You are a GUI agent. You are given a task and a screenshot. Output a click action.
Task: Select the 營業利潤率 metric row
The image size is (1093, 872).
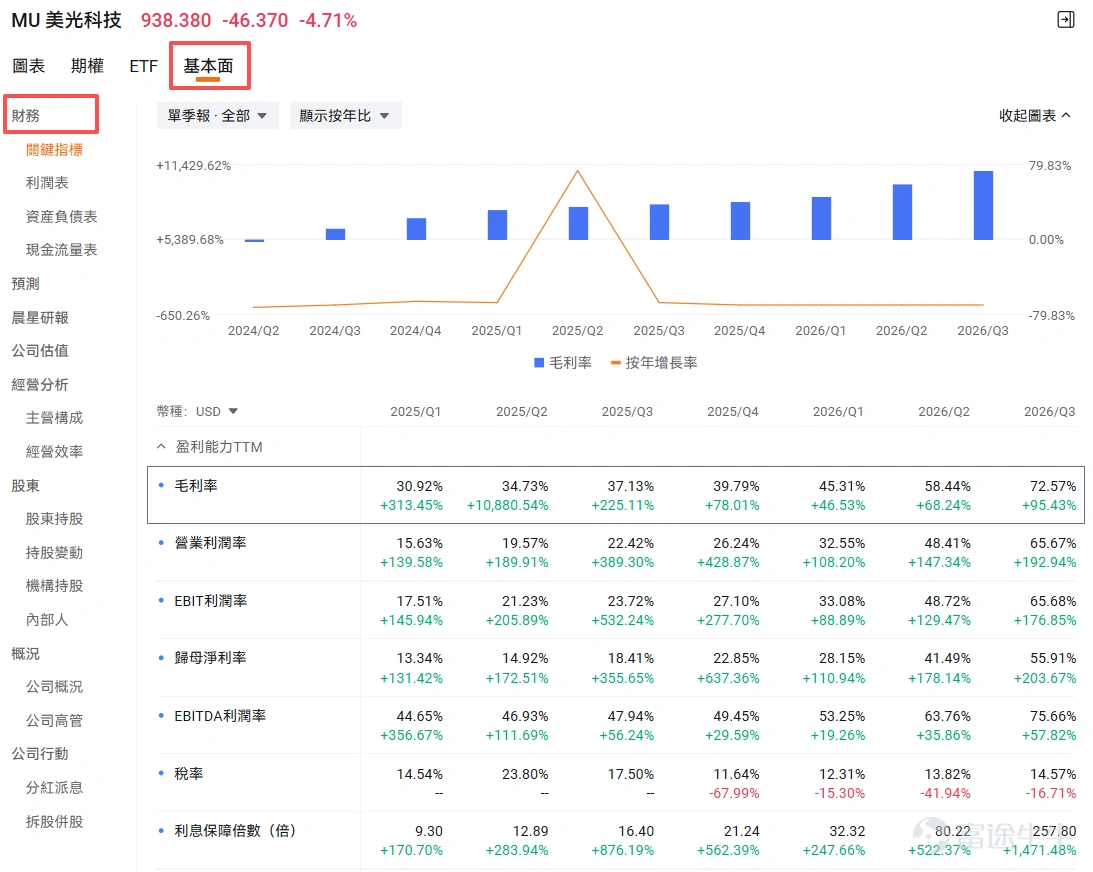(616, 552)
